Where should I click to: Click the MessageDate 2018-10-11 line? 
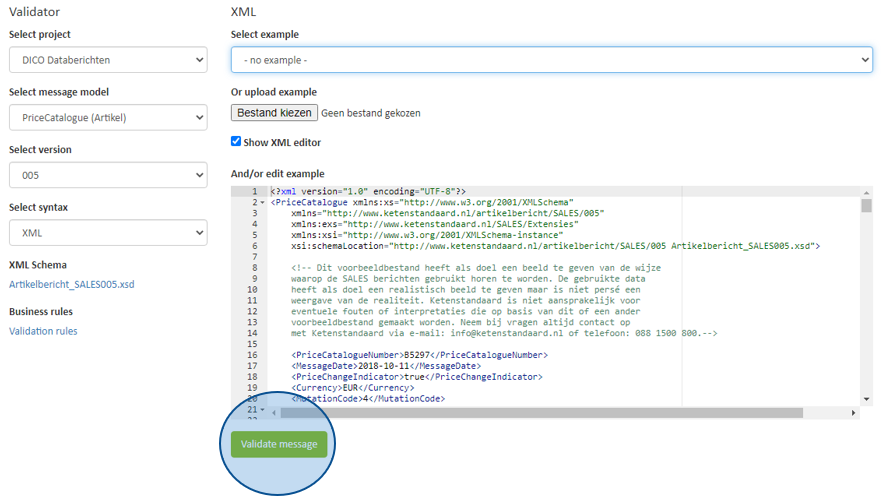point(386,366)
